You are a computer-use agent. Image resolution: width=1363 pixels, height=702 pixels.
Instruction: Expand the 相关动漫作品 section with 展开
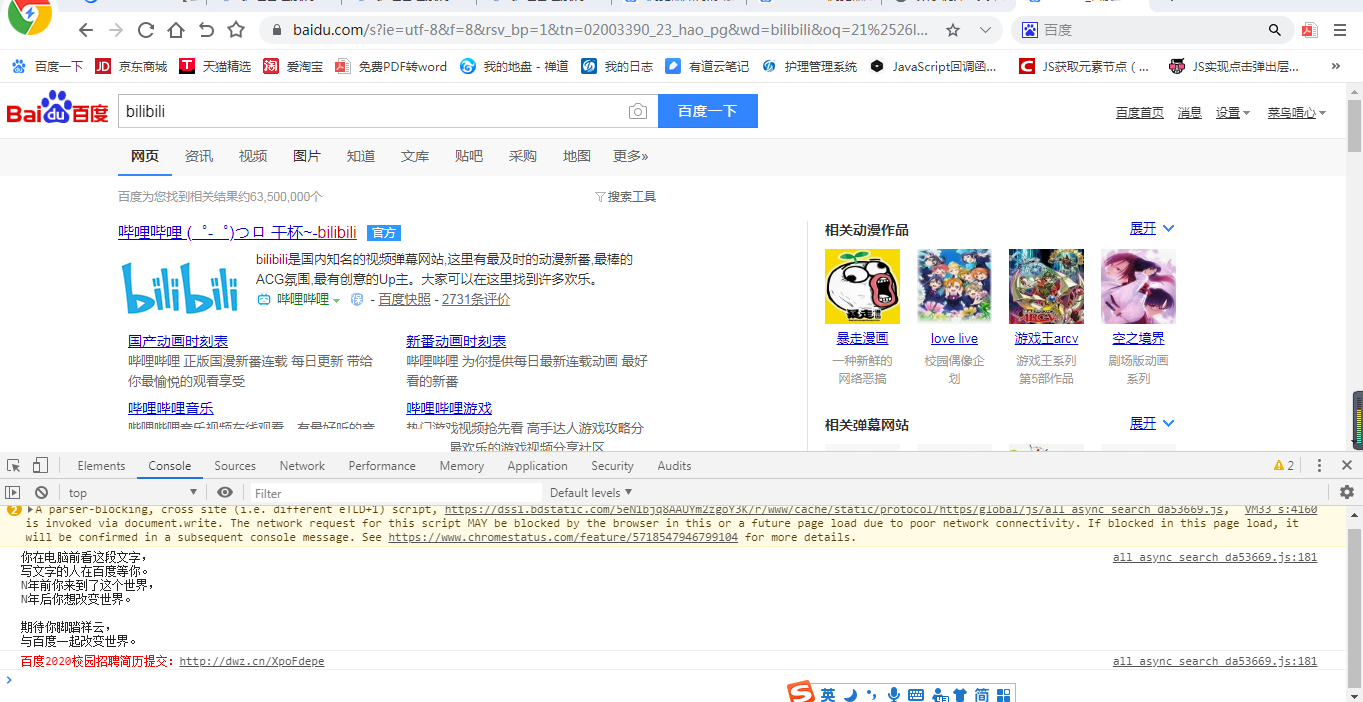1151,229
